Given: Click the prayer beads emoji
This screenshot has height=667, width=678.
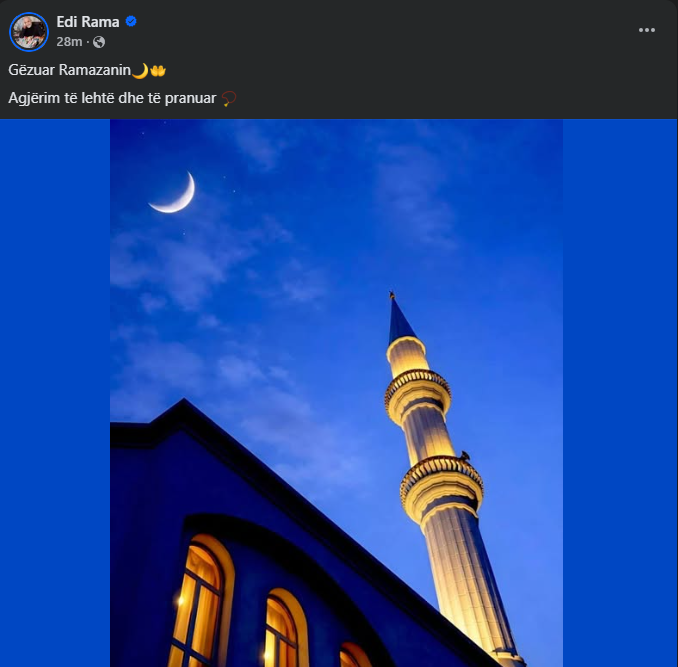Looking at the screenshot, I should tap(229, 98).
